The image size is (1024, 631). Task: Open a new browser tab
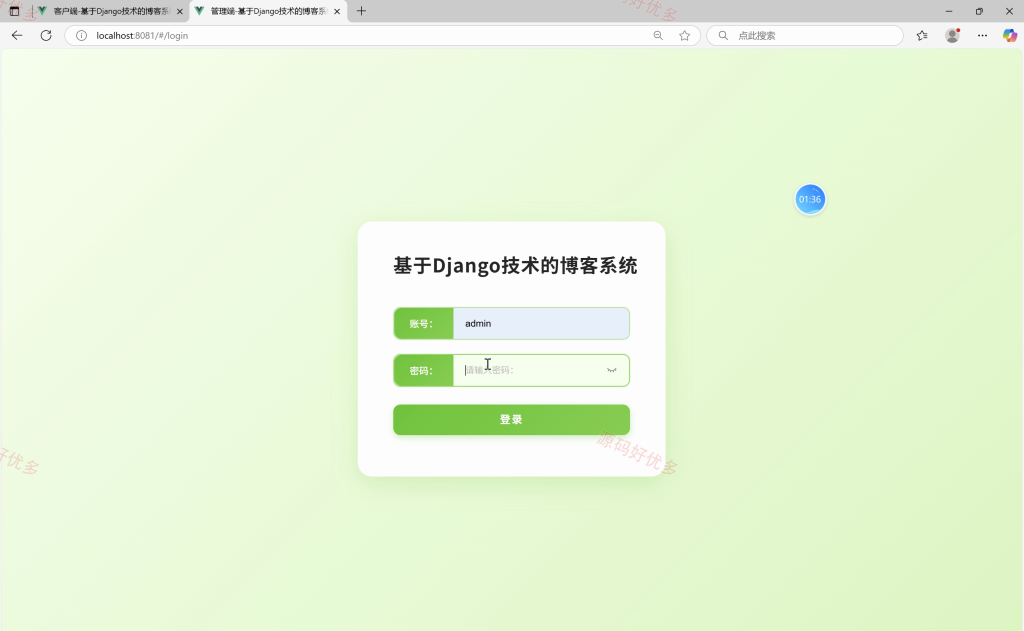click(x=361, y=11)
